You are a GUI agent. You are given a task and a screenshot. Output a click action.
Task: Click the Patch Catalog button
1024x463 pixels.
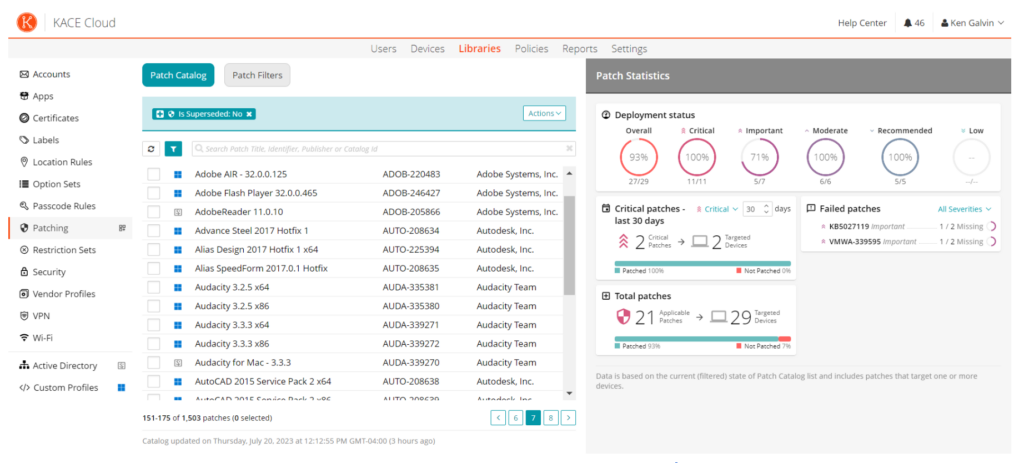click(178, 75)
